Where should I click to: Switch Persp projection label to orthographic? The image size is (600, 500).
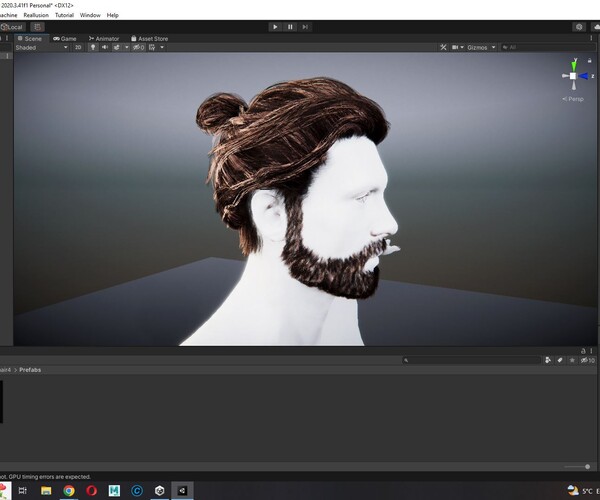[x=573, y=99]
